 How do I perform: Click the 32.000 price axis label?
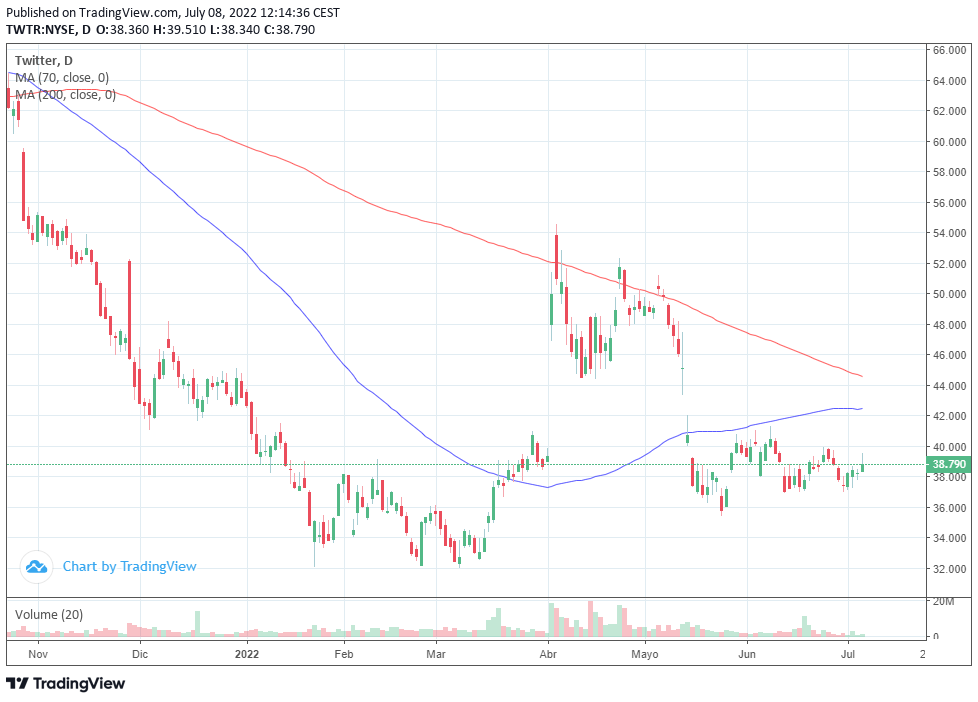pyautogui.click(x=949, y=568)
